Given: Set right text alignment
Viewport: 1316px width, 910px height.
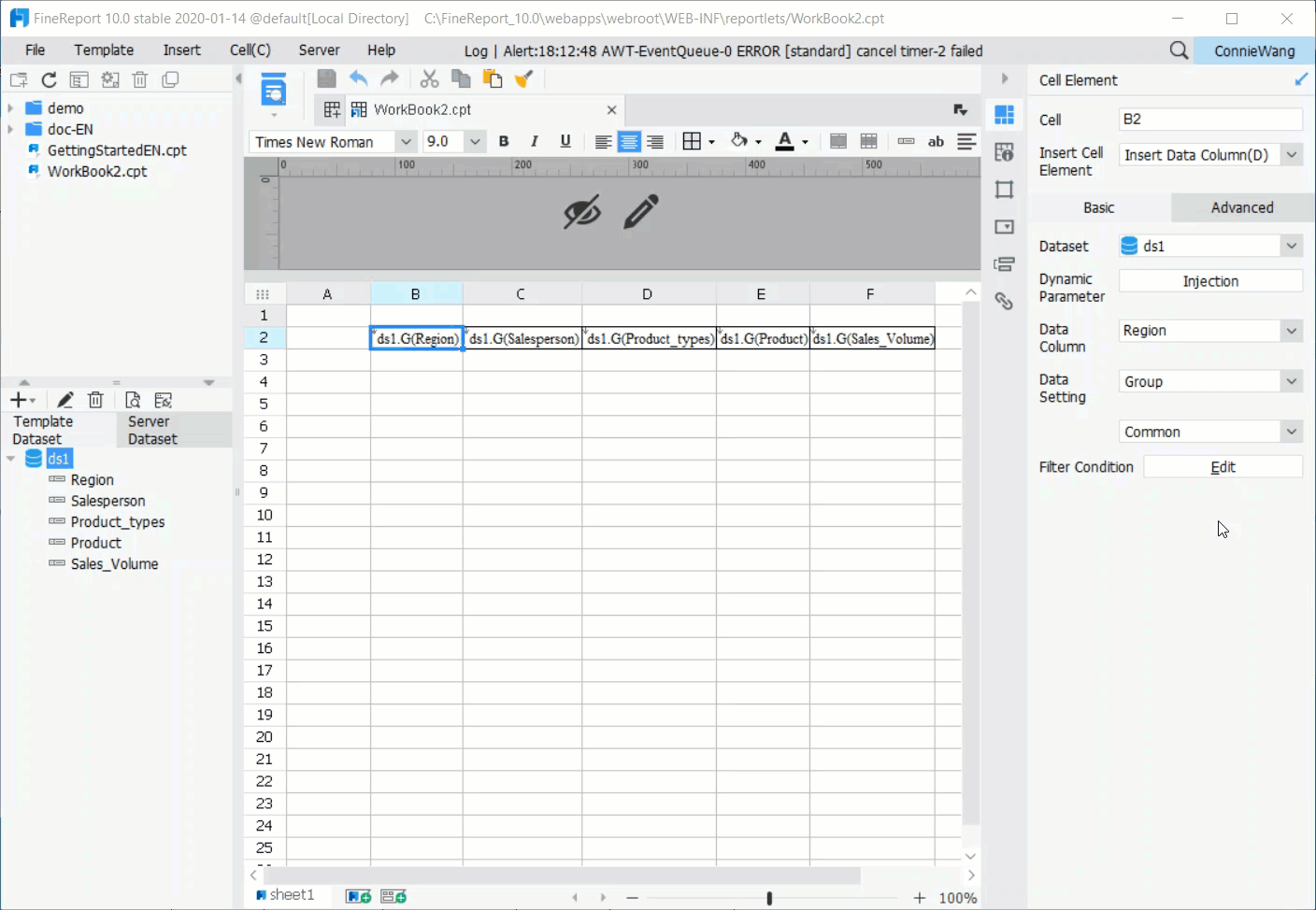Looking at the screenshot, I should (x=655, y=142).
